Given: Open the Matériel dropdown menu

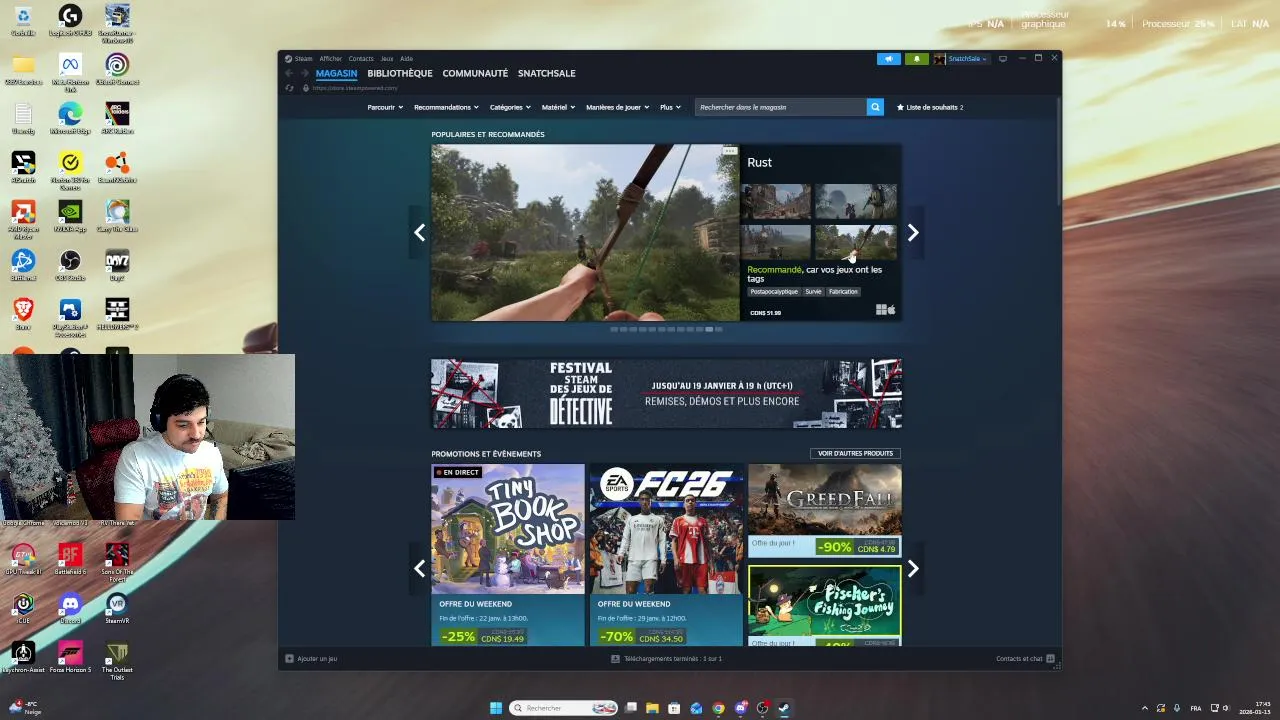Looking at the screenshot, I should click(558, 107).
